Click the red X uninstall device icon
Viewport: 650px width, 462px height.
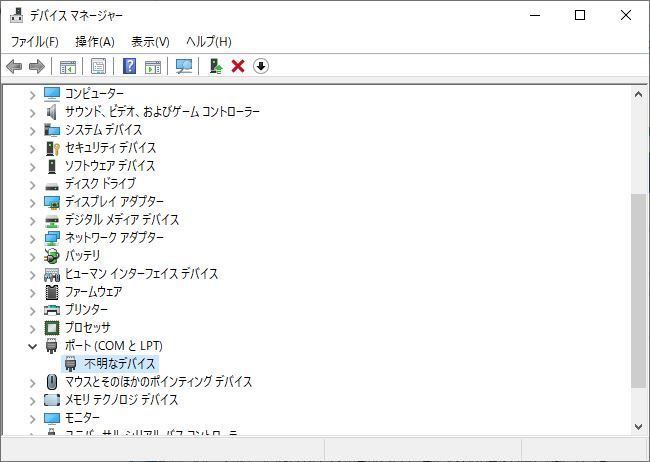tap(238, 66)
